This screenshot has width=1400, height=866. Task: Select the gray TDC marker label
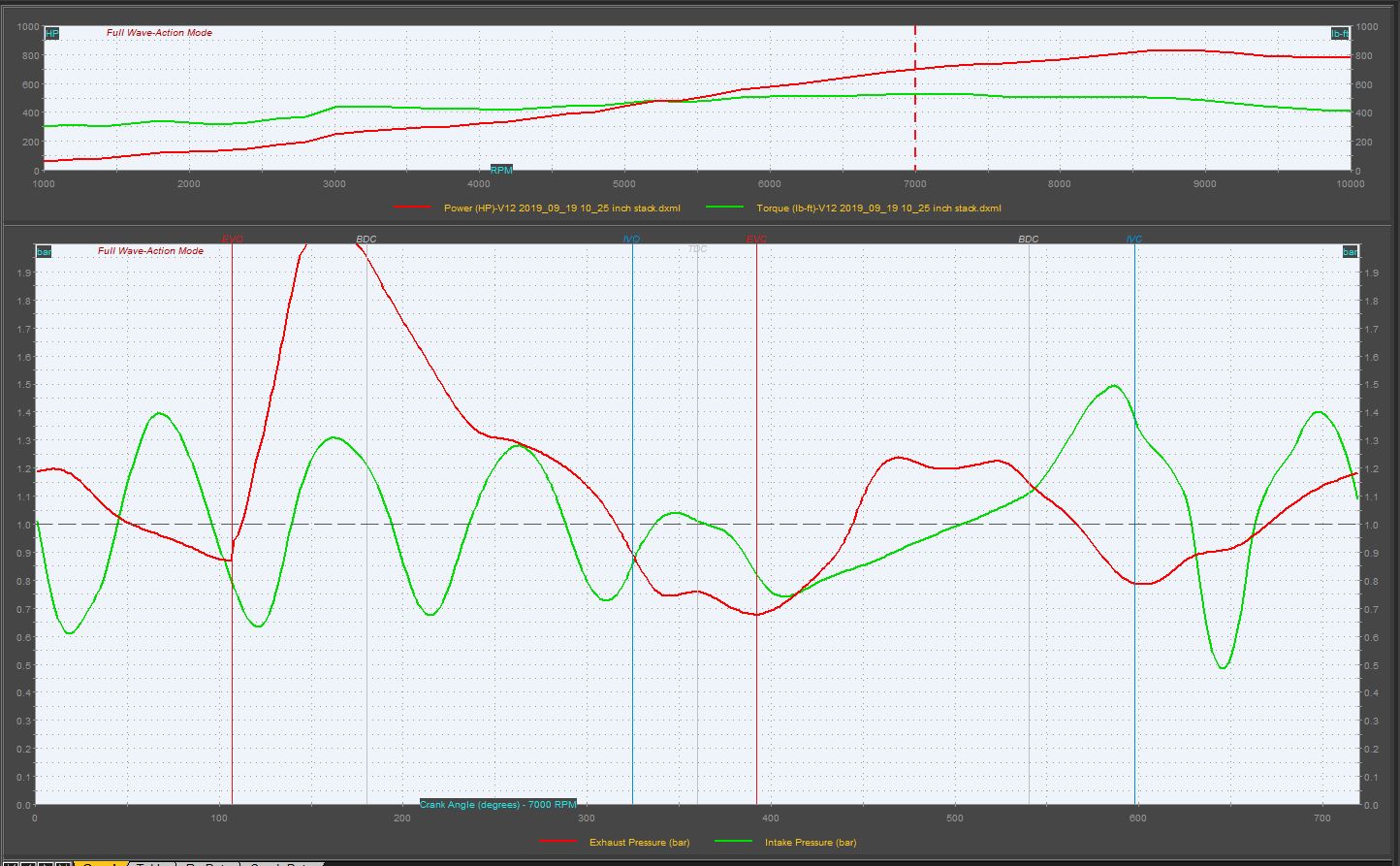click(x=697, y=249)
